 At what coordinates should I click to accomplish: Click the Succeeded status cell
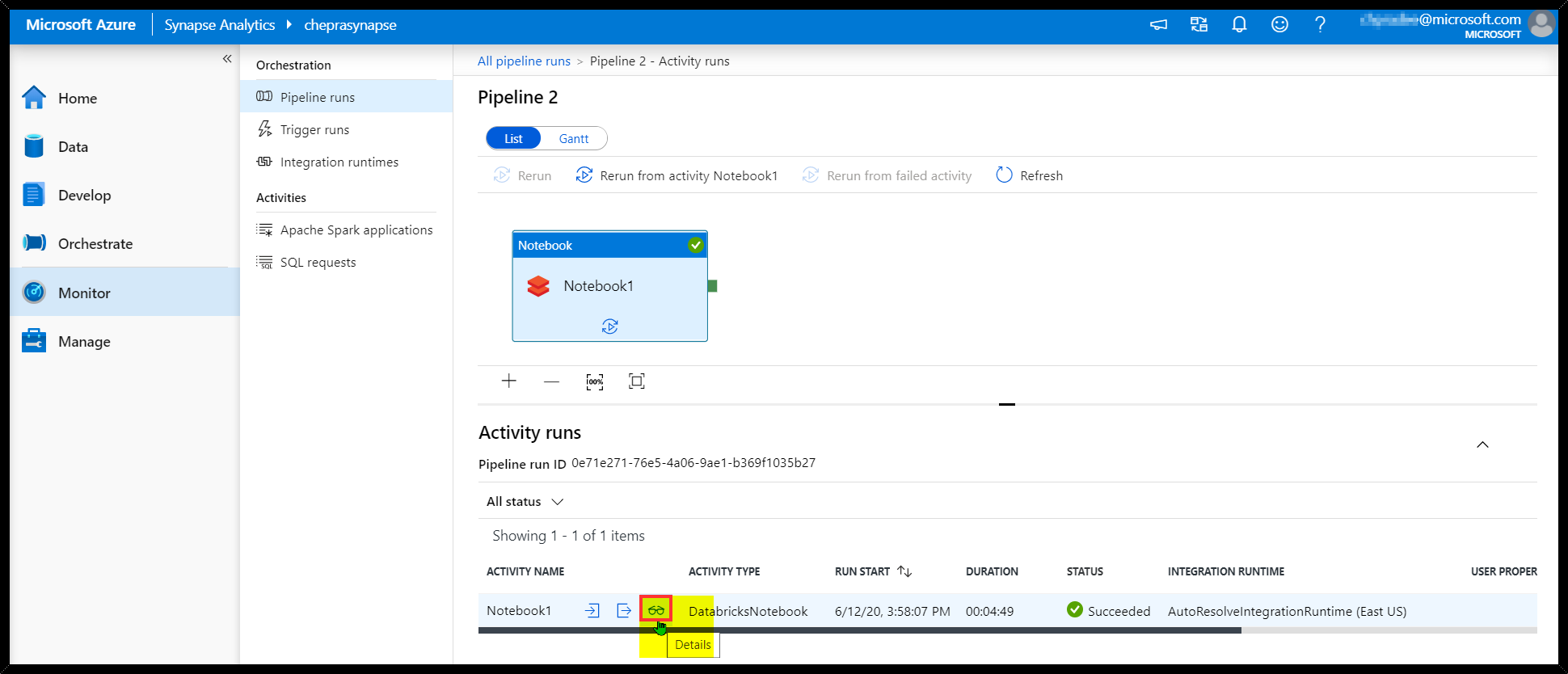(x=1108, y=611)
